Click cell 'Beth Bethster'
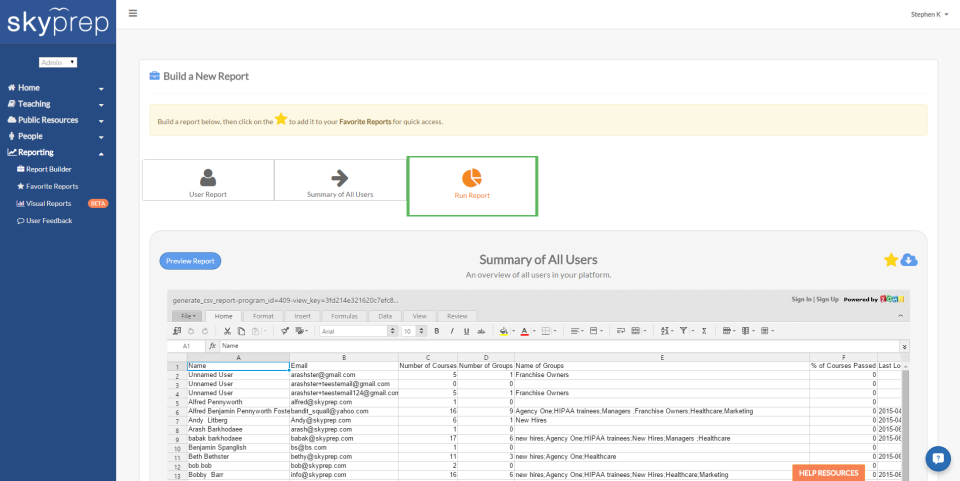960x481 pixels. 238,457
